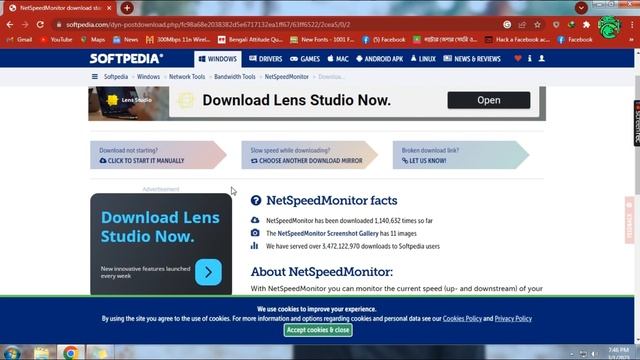Click the taskbar clock

pyautogui.click(x=618, y=353)
